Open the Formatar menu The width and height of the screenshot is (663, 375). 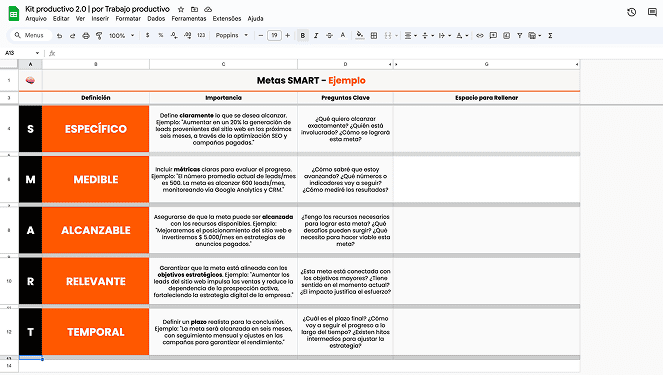pyautogui.click(x=128, y=19)
